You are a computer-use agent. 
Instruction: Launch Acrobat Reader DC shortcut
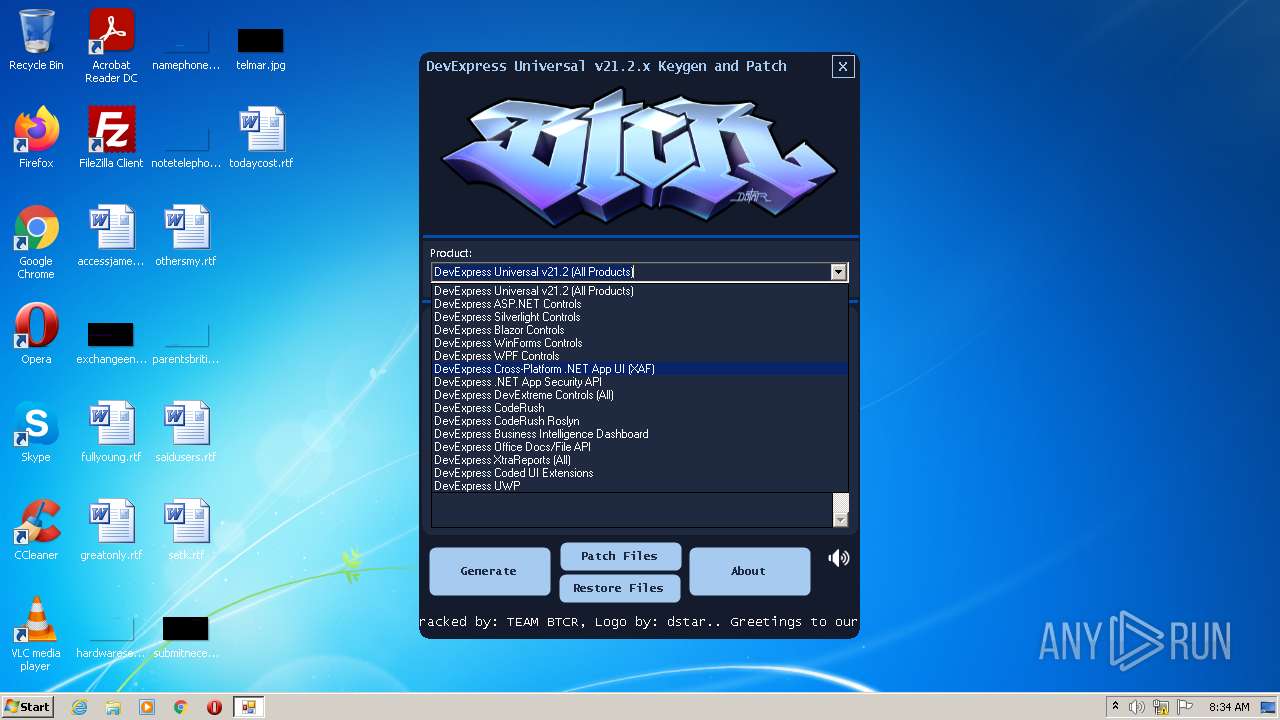coord(111,46)
